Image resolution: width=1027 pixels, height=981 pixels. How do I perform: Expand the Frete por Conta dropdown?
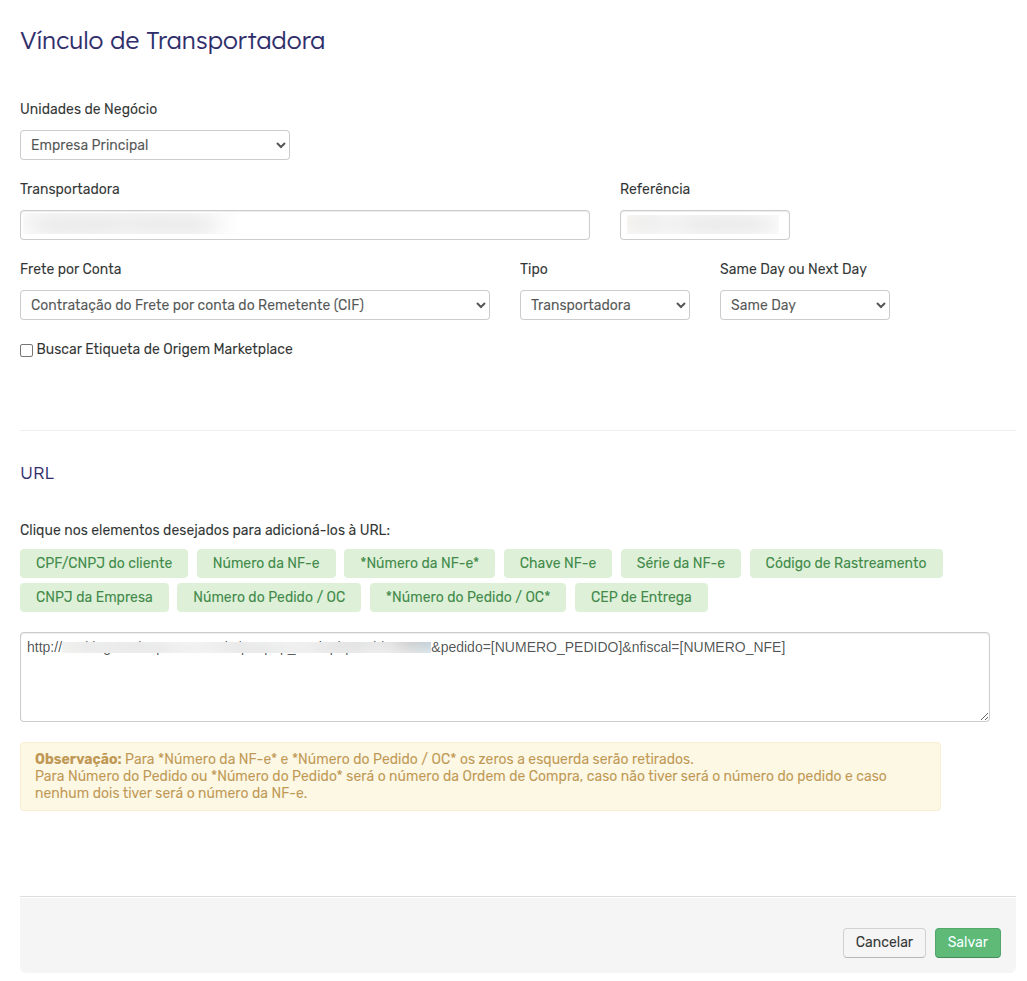click(x=255, y=305)
